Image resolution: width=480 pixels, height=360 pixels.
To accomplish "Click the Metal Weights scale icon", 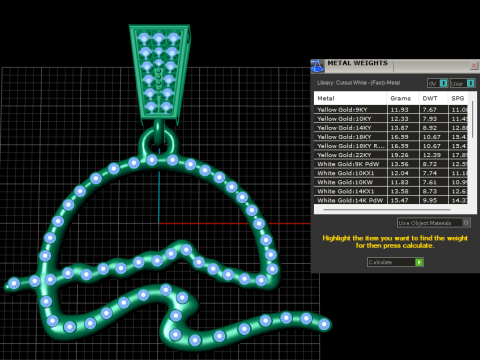I will [x=318, y=66].
